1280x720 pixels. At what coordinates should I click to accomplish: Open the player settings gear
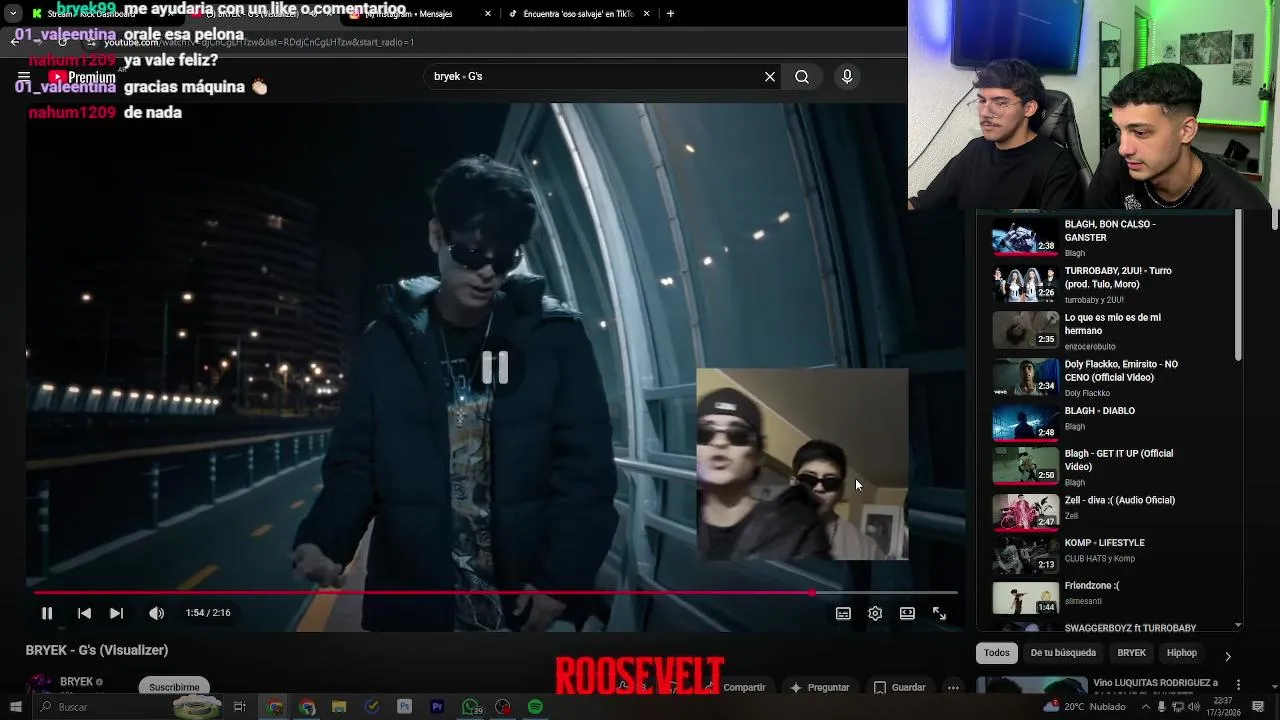875,613
